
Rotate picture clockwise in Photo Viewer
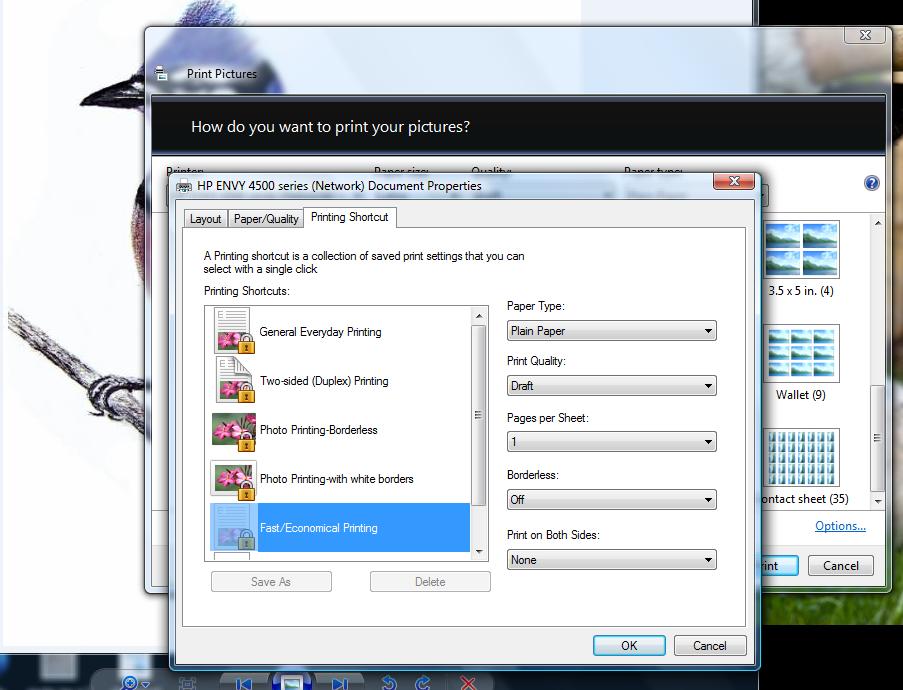[423, 683]
